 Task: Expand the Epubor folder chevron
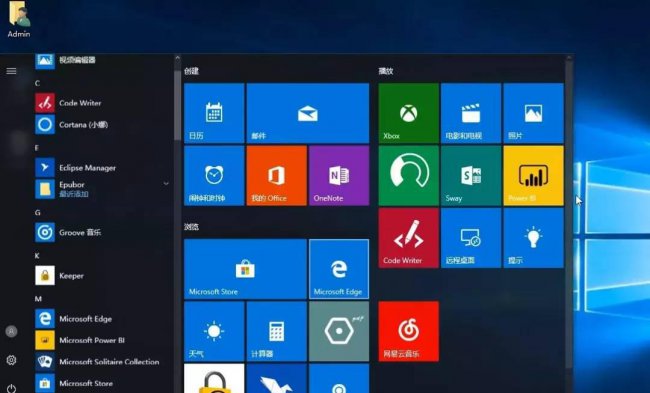166,183
